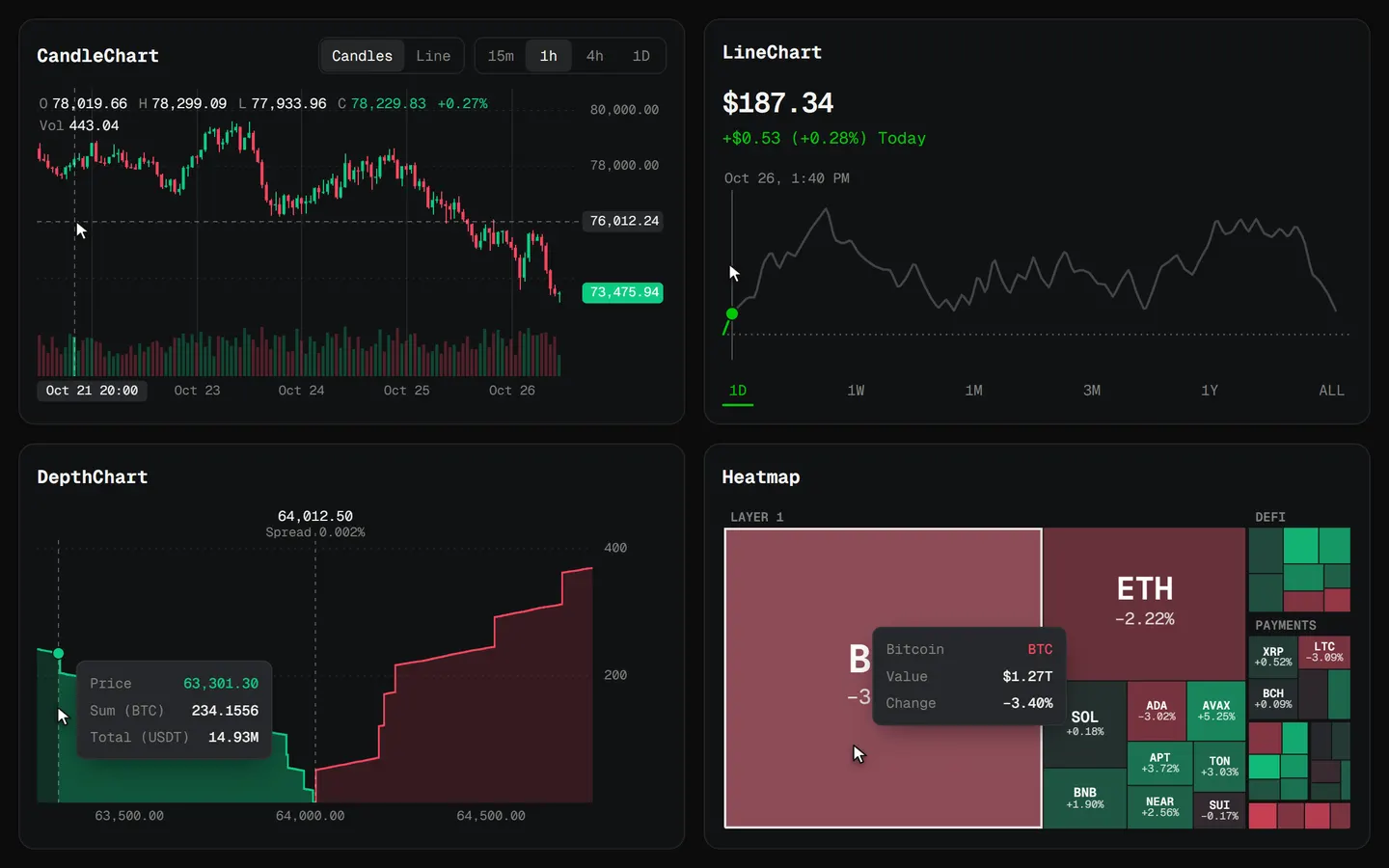
Task: Click the PAYMENTS section label in Heatmap
Action: coord(1286,625)
